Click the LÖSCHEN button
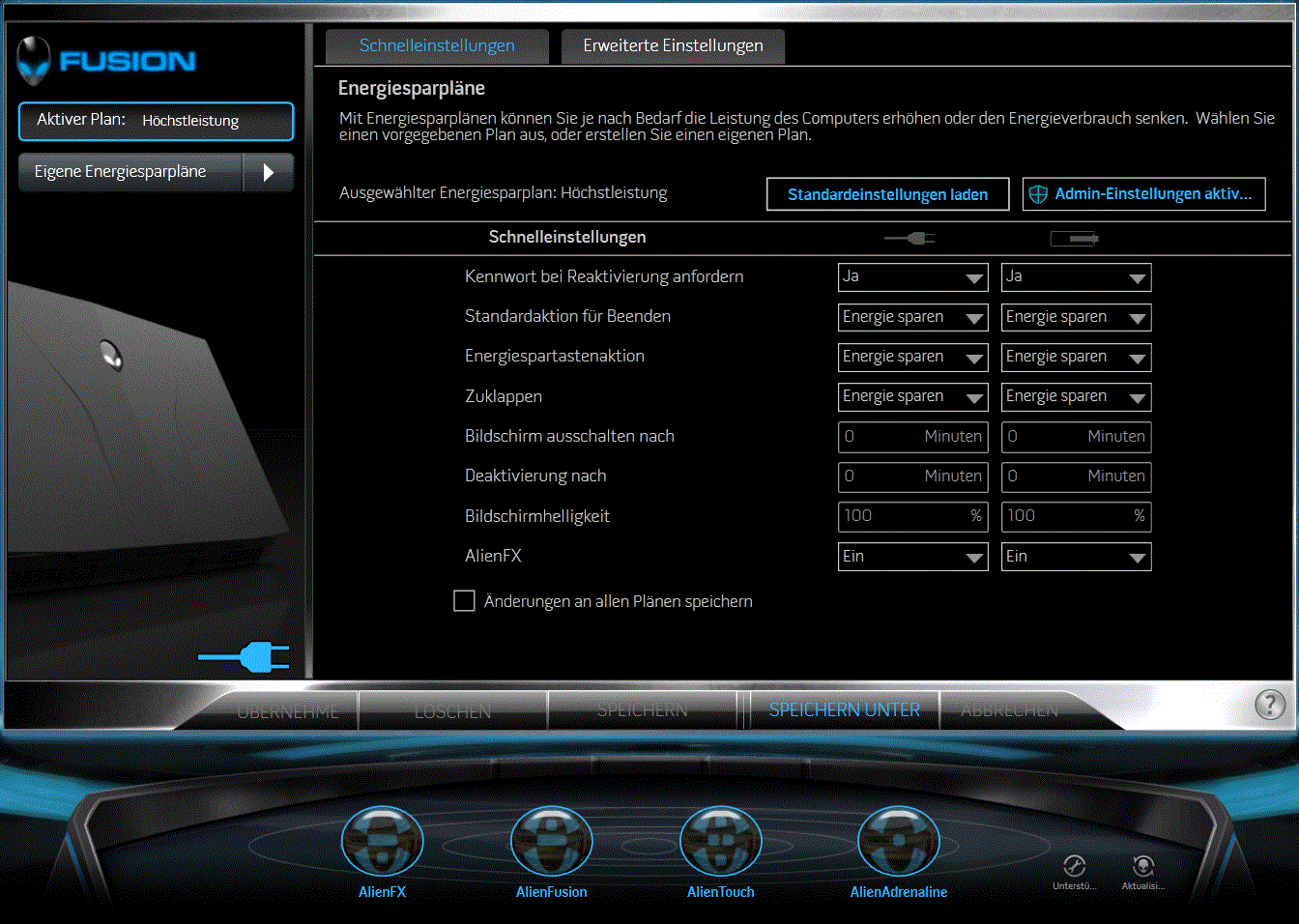 (452, 711)
